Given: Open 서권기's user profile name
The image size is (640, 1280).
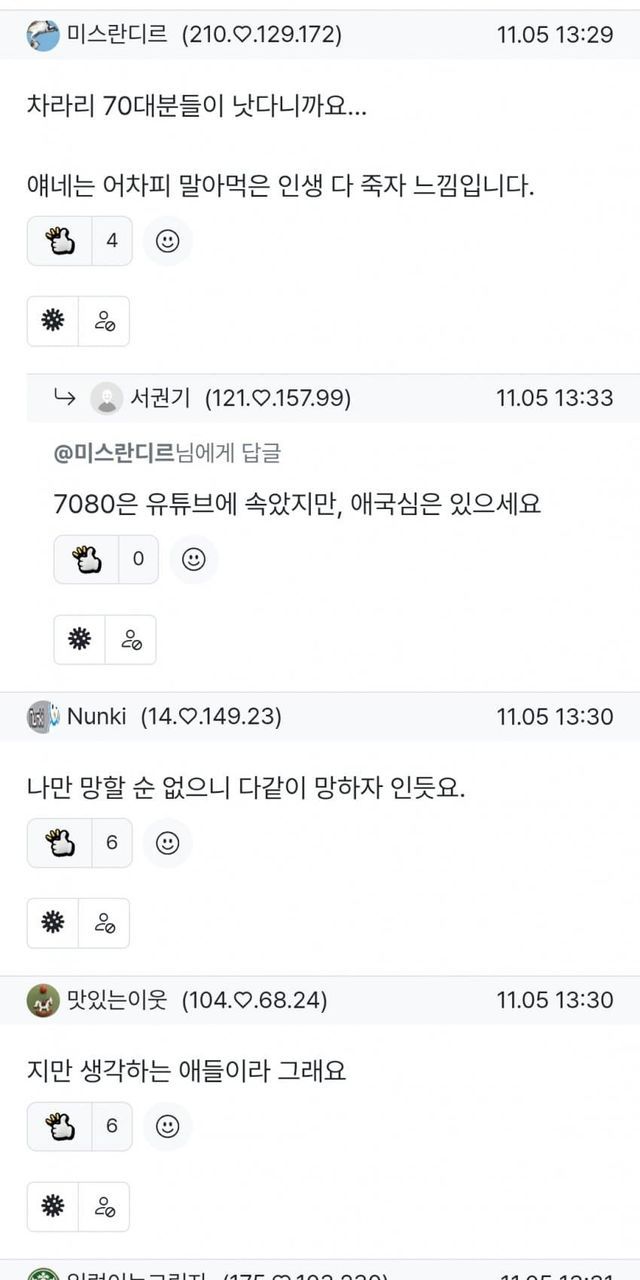Looking at the screenshot, I should (162, 398).
